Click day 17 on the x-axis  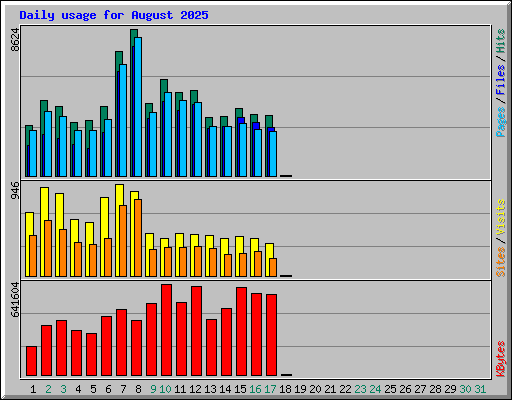[x=270, y=389]
